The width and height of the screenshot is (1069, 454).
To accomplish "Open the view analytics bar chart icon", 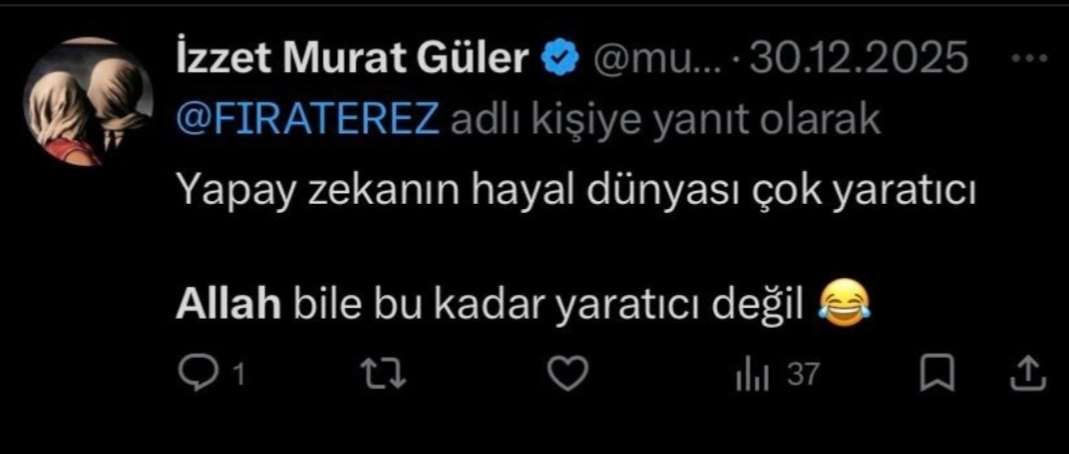I will (x=751, y=375).
